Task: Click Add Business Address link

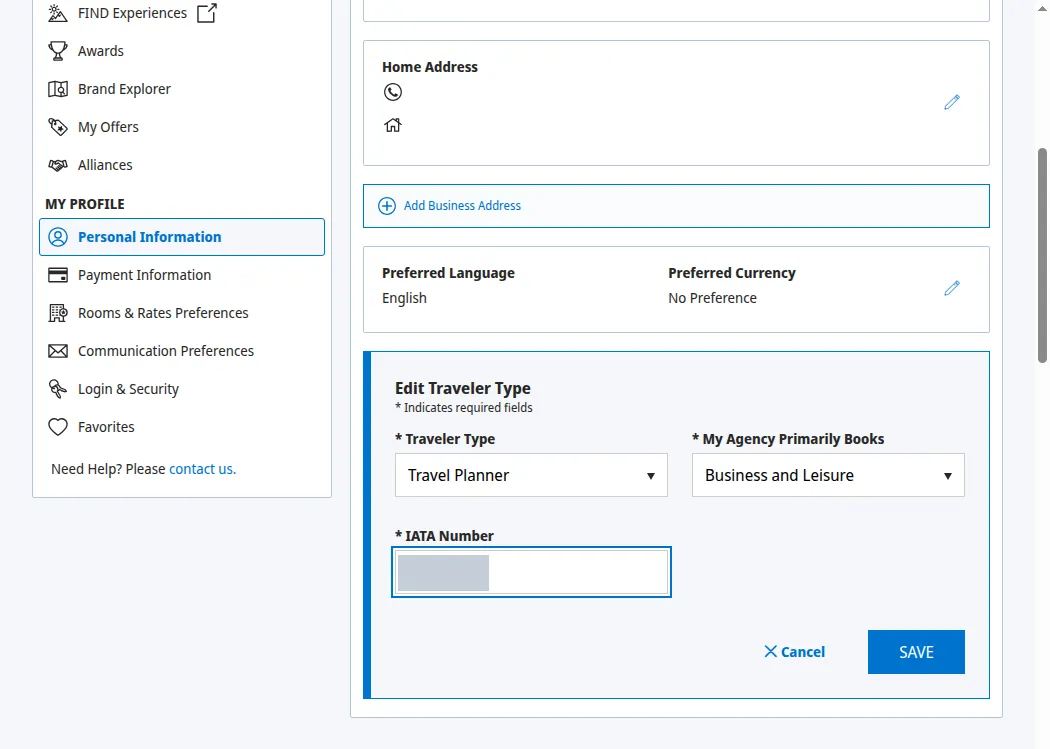Action: pyautogui.click(x=462, y=205)
